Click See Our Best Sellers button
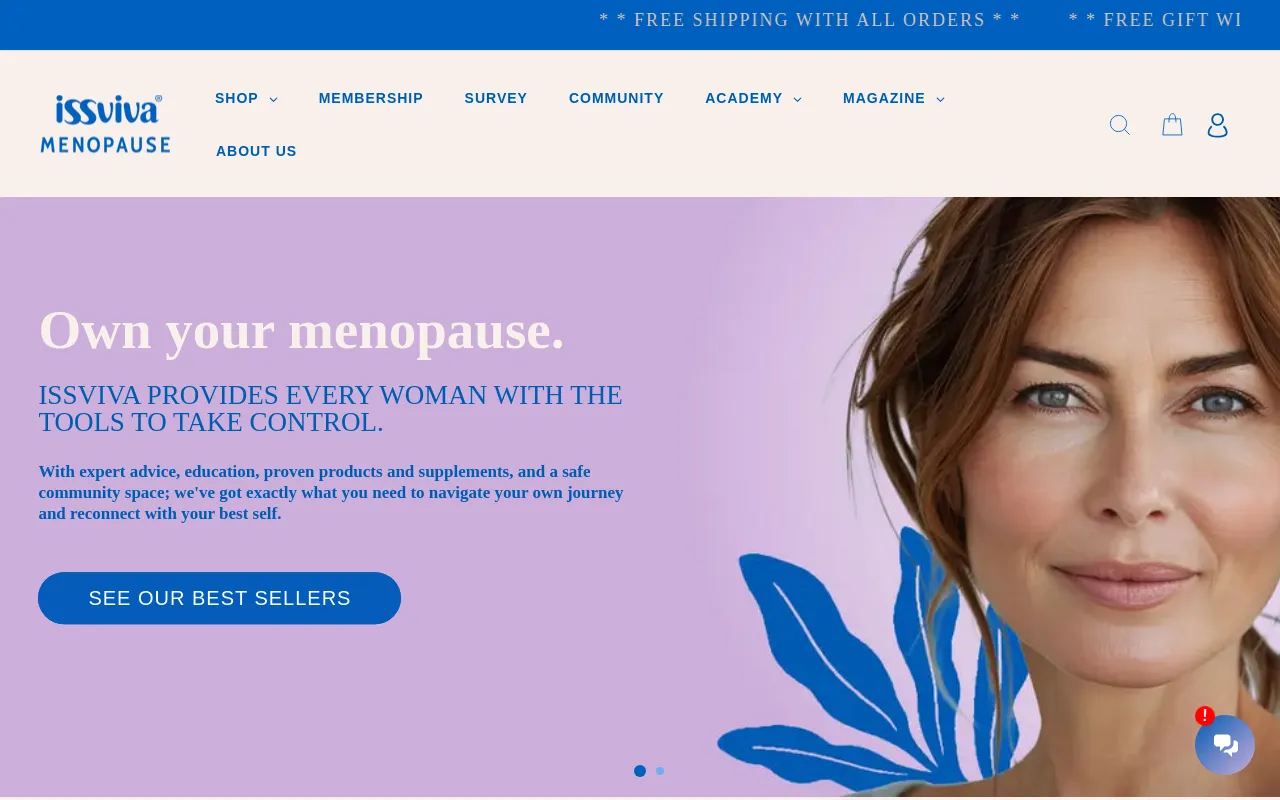Image resolution: width=1280 pixels, height=800 pixels. [x=219, y=598]
